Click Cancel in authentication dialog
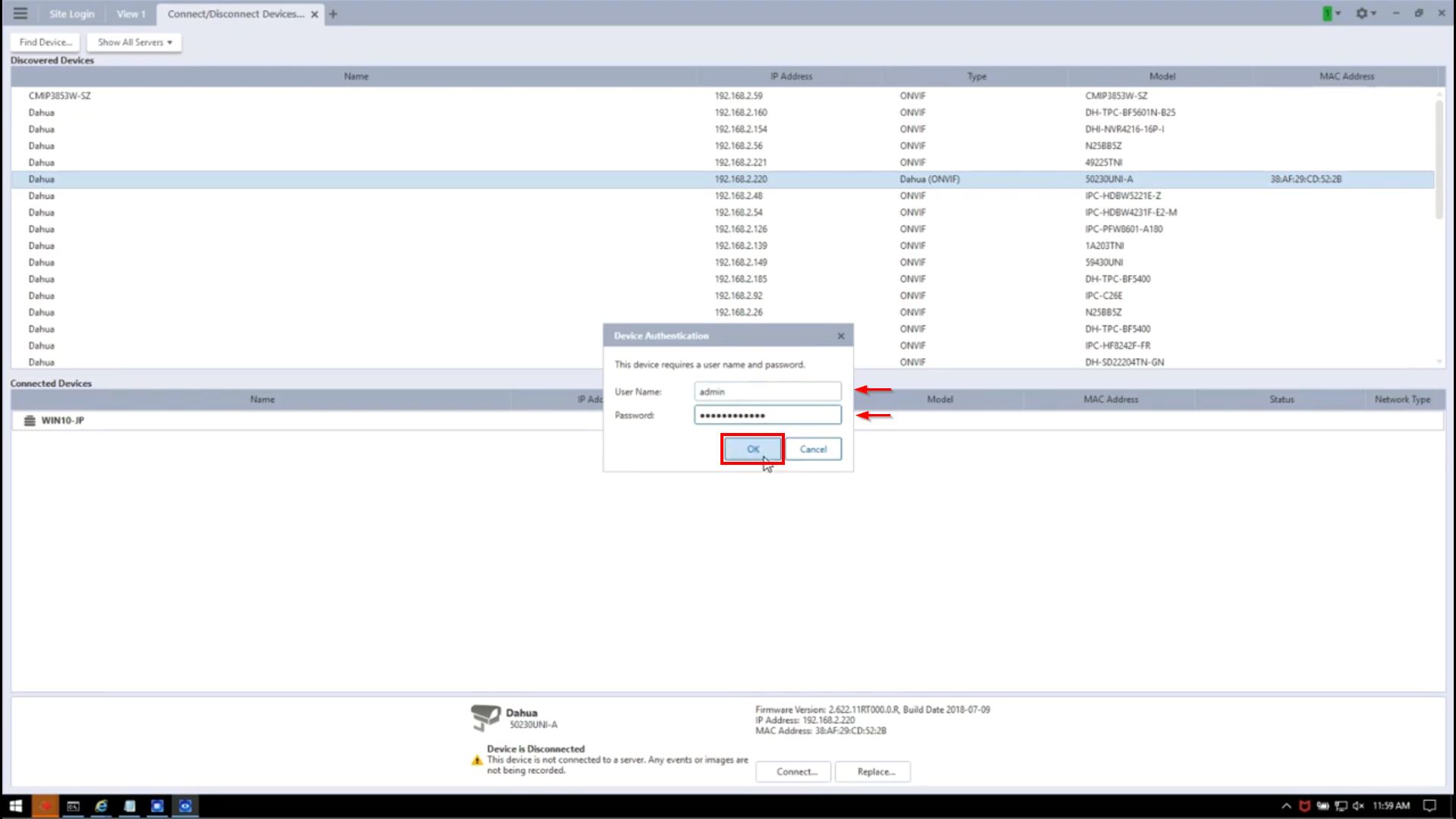1456x819 pixels. click(x=813, y=450)
